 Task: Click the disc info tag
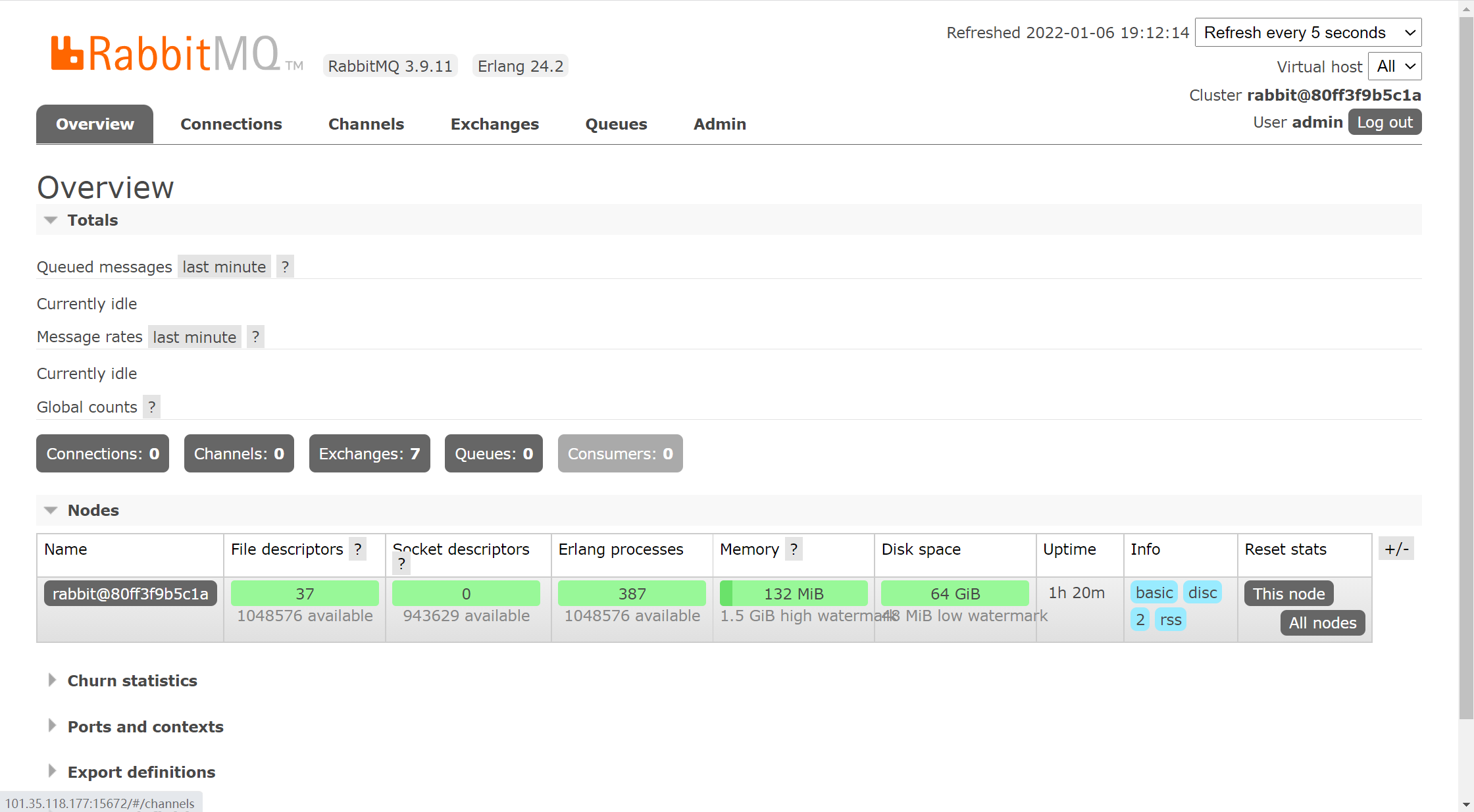[1202, 593]
